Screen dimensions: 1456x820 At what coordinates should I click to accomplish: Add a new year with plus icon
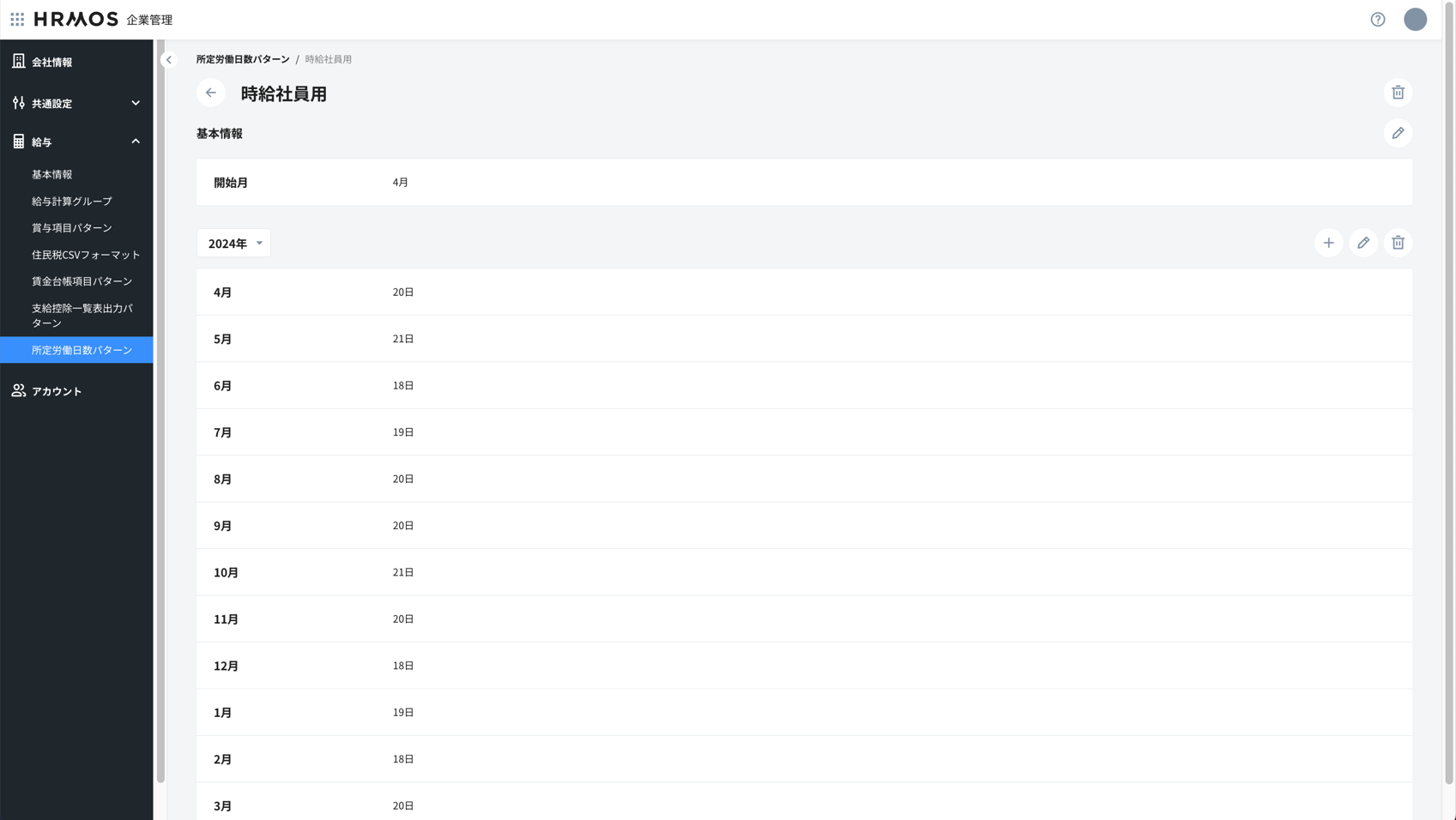coord(1328,243)
